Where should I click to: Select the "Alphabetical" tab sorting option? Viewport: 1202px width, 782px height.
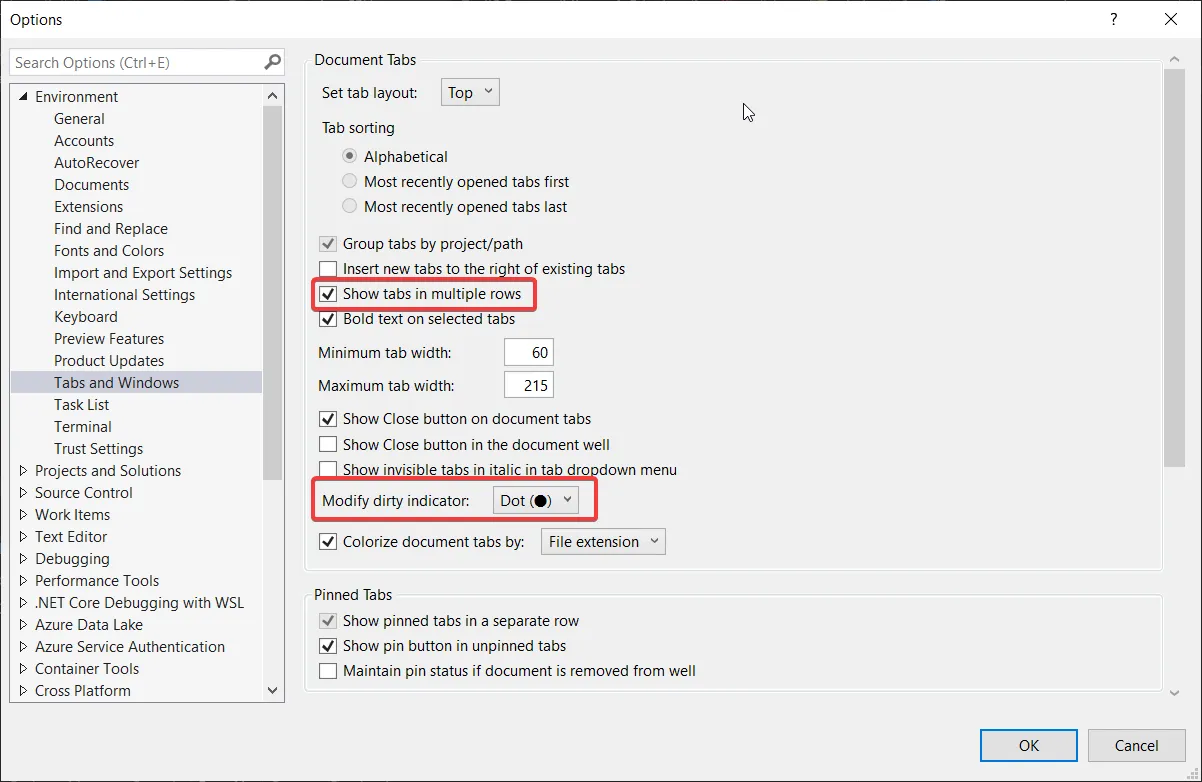point(349,156)
